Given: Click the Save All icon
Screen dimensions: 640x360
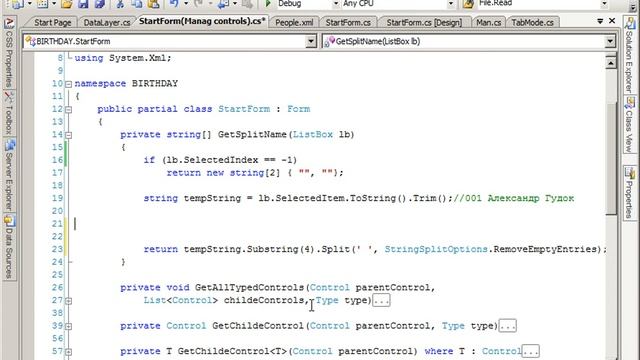Looking at the screenshot, I should pos(100,4).
